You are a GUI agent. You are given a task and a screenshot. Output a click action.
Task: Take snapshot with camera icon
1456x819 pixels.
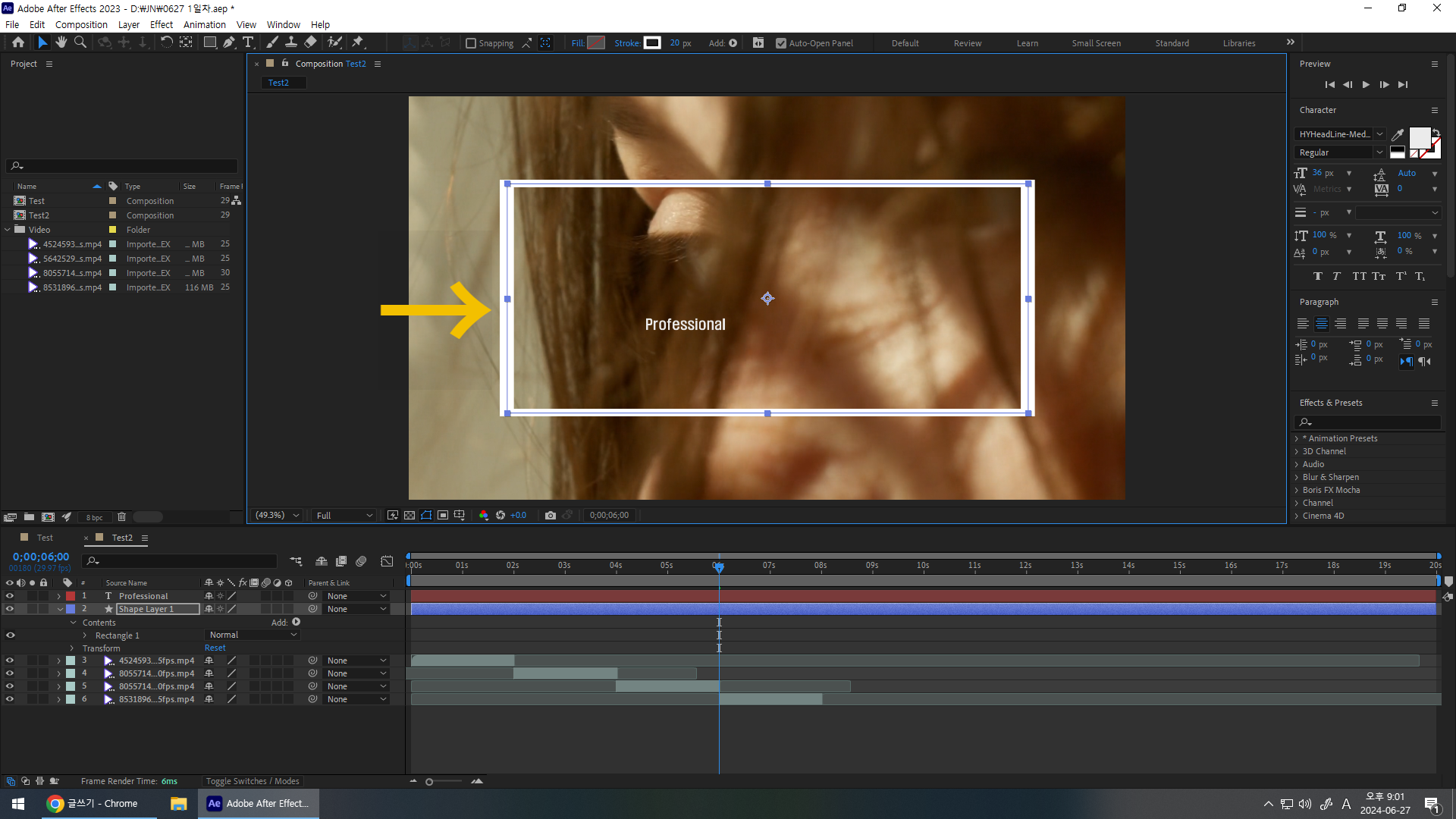[x=551, y=516]
